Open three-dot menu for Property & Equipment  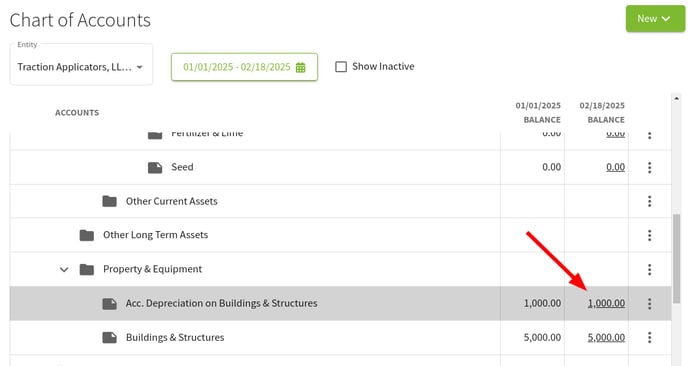click(649, 269)
